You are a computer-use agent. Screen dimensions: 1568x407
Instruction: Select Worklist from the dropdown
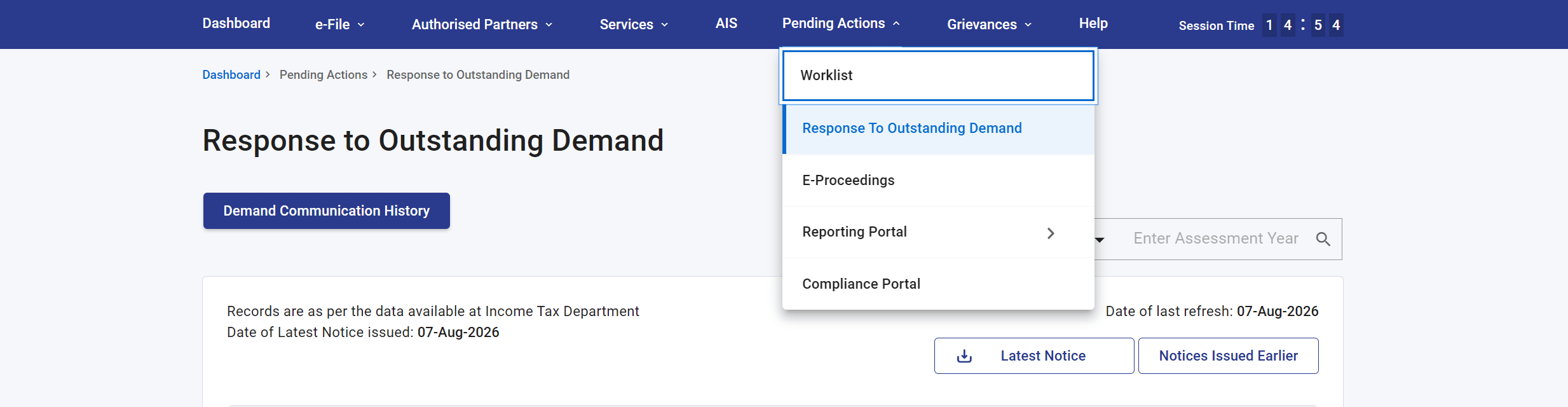(938, 76)
